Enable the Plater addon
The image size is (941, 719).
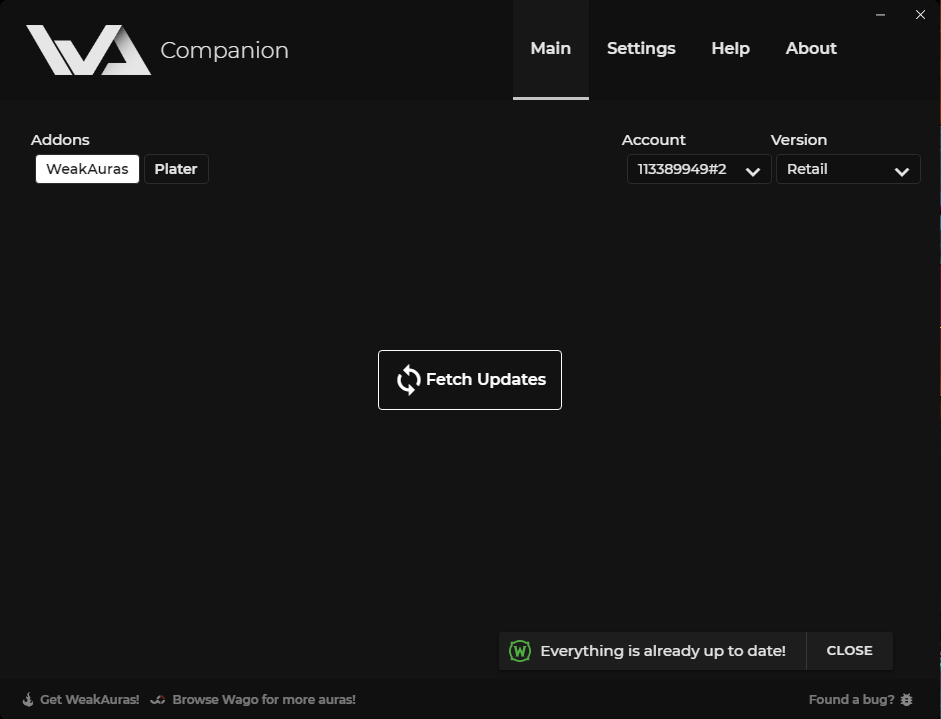tap(176, 168)
